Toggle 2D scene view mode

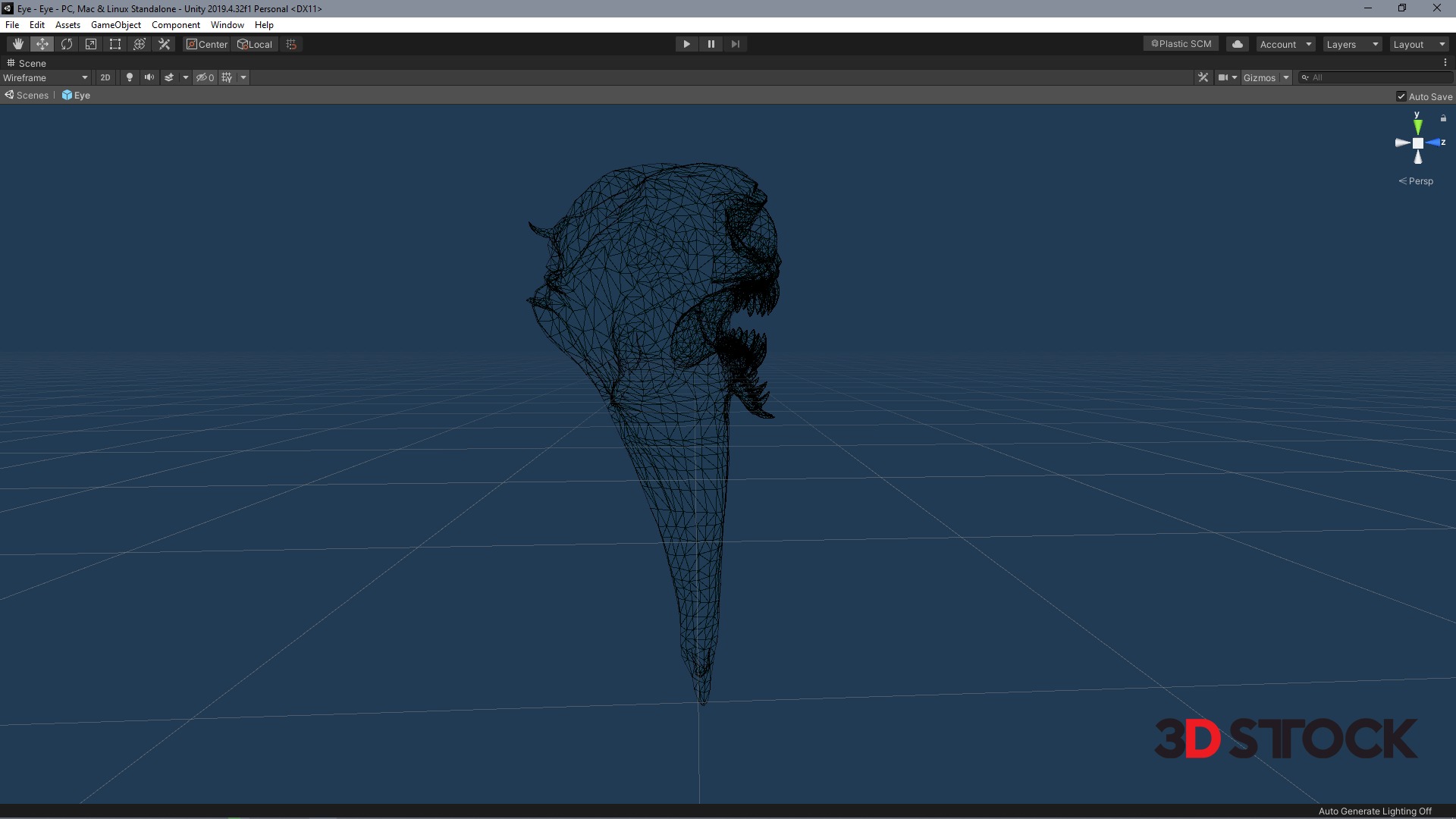(x=105, y=77)
